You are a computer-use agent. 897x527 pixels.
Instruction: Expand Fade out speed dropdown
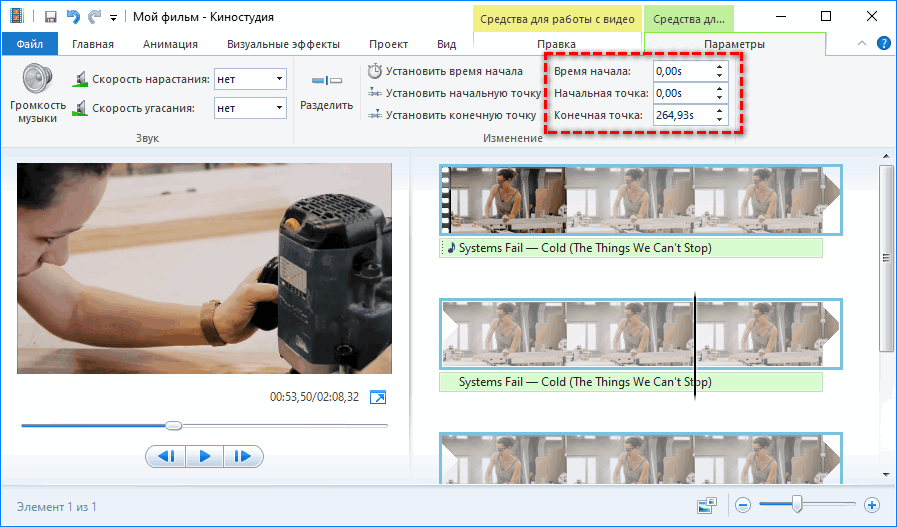click(278, 108)
